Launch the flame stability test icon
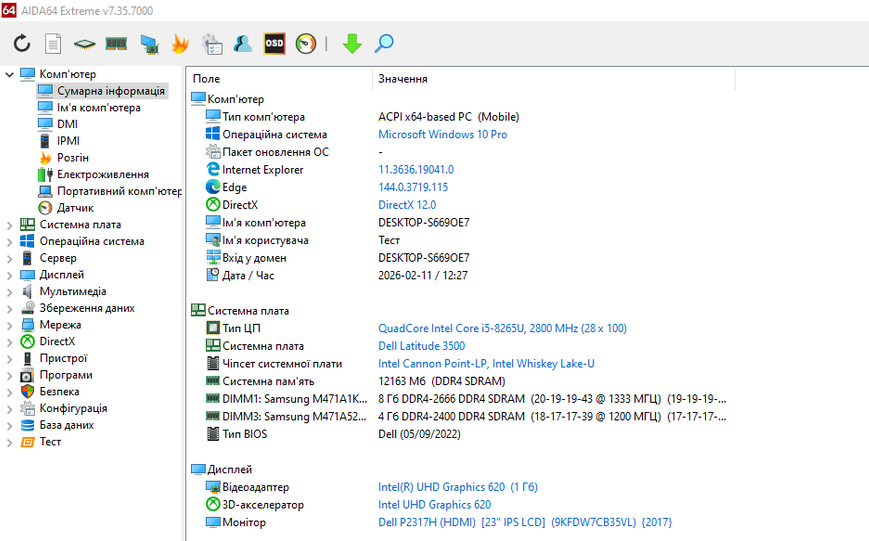Image resolution: width=869 pixels, height=541 pixels. pyautogui.click(x=180, y=43)
